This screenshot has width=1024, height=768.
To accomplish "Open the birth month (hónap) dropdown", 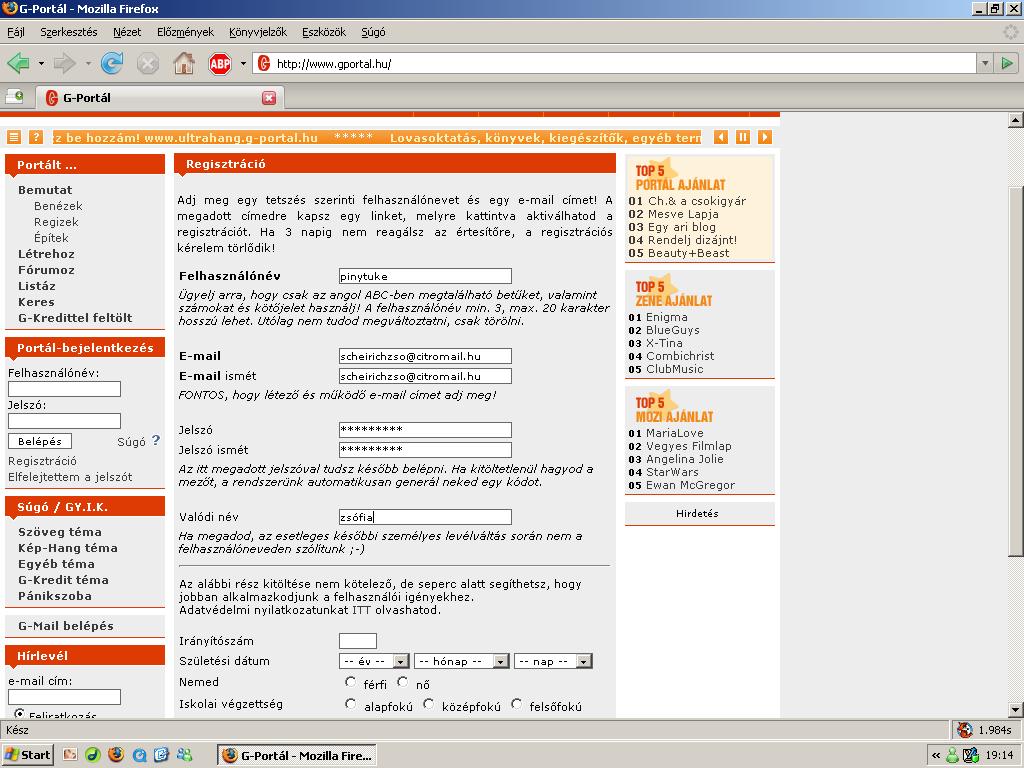I will 461,661.
